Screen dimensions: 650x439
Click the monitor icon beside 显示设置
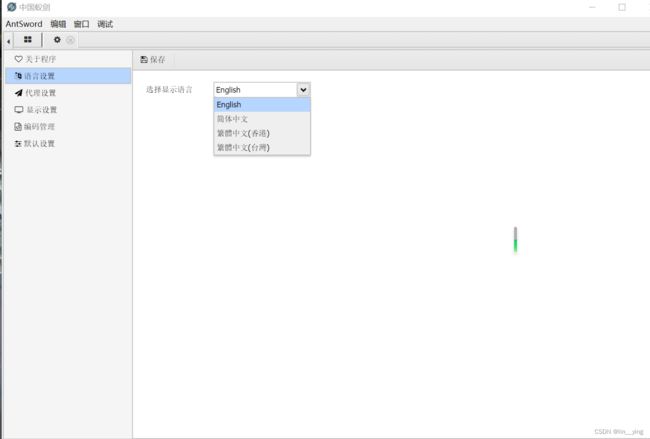(x=19, y=109)
